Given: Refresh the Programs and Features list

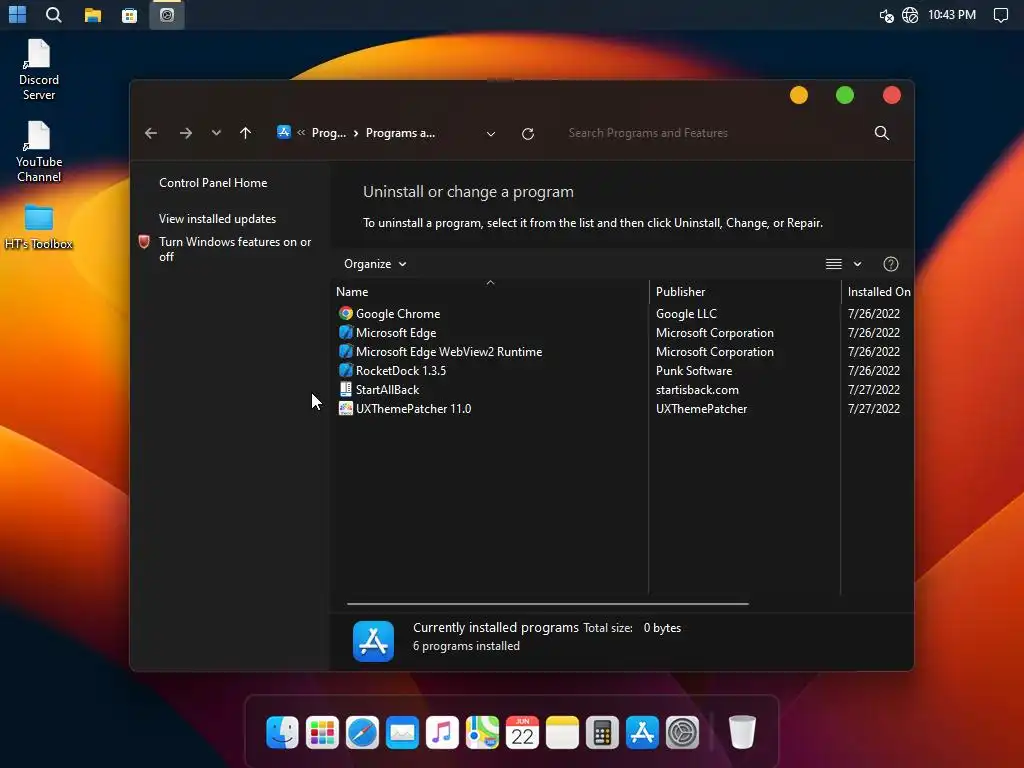Looking at the screenshot, I should 528,134.
